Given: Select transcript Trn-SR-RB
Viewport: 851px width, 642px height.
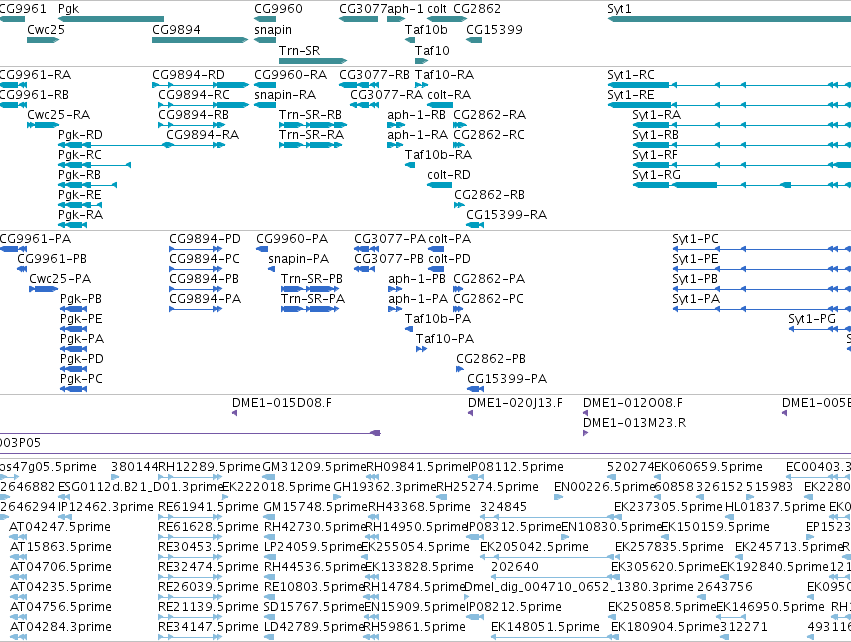Looking at the screenshot, I should 313,125.
